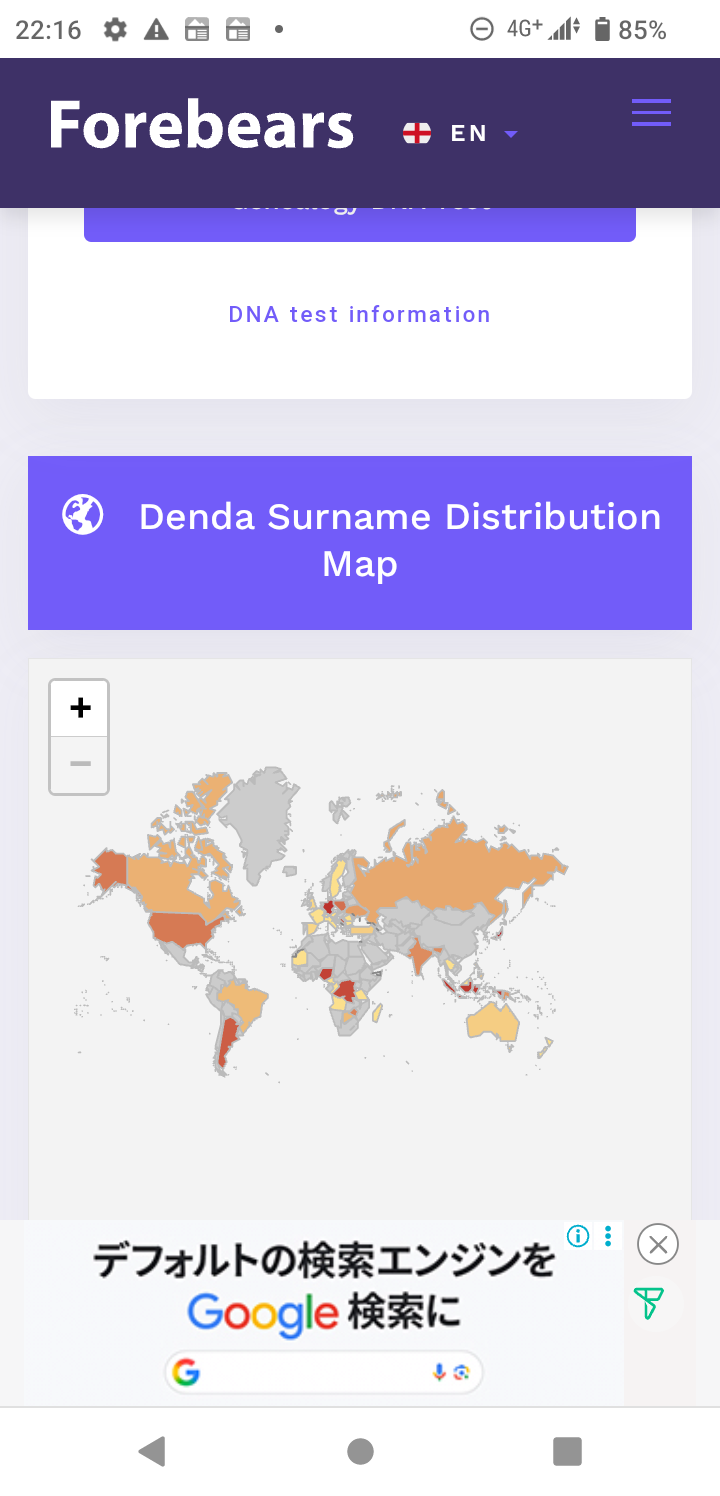Open the hamburger menu
This screenshot has height=1496, width=720.
coord(651,113)
